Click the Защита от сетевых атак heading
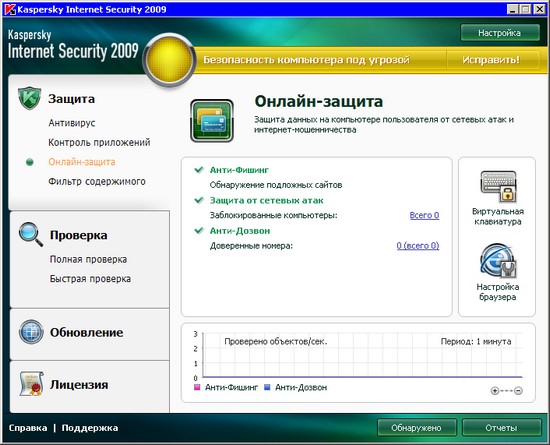Image resolution: width=550 pixels, height=445 pixels. (x=267, y=201)
